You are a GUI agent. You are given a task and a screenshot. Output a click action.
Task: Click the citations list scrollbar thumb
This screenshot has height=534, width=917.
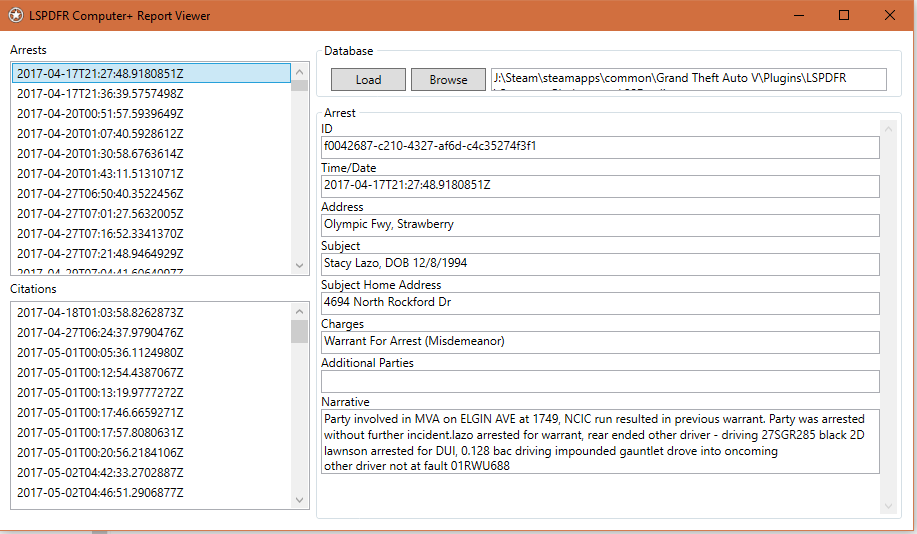point(299,331)
